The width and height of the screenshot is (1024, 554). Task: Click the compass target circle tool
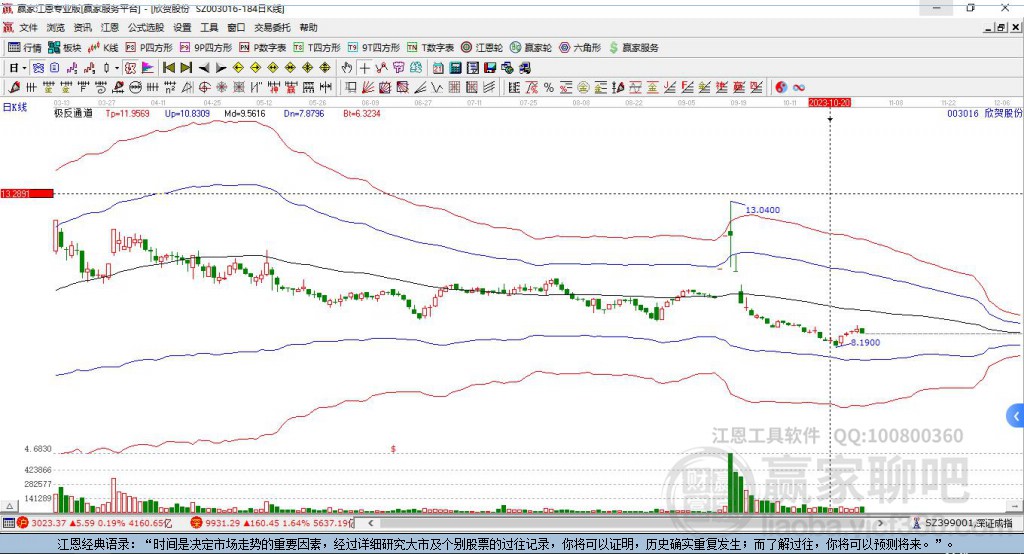coord(204,88)
